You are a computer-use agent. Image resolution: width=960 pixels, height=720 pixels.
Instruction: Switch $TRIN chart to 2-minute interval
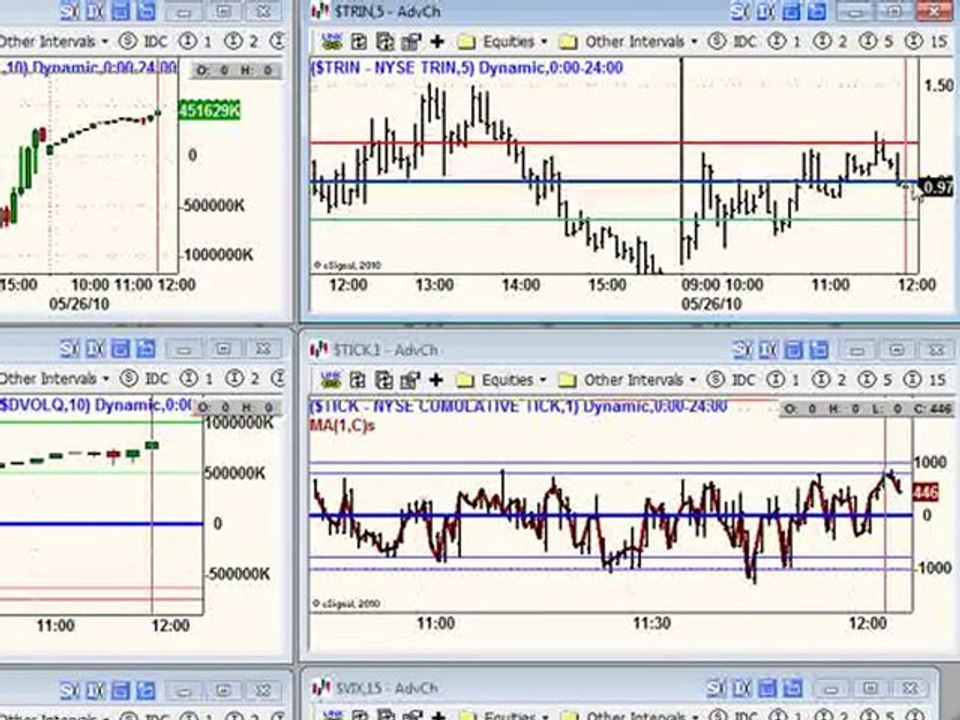click(830, 42)
